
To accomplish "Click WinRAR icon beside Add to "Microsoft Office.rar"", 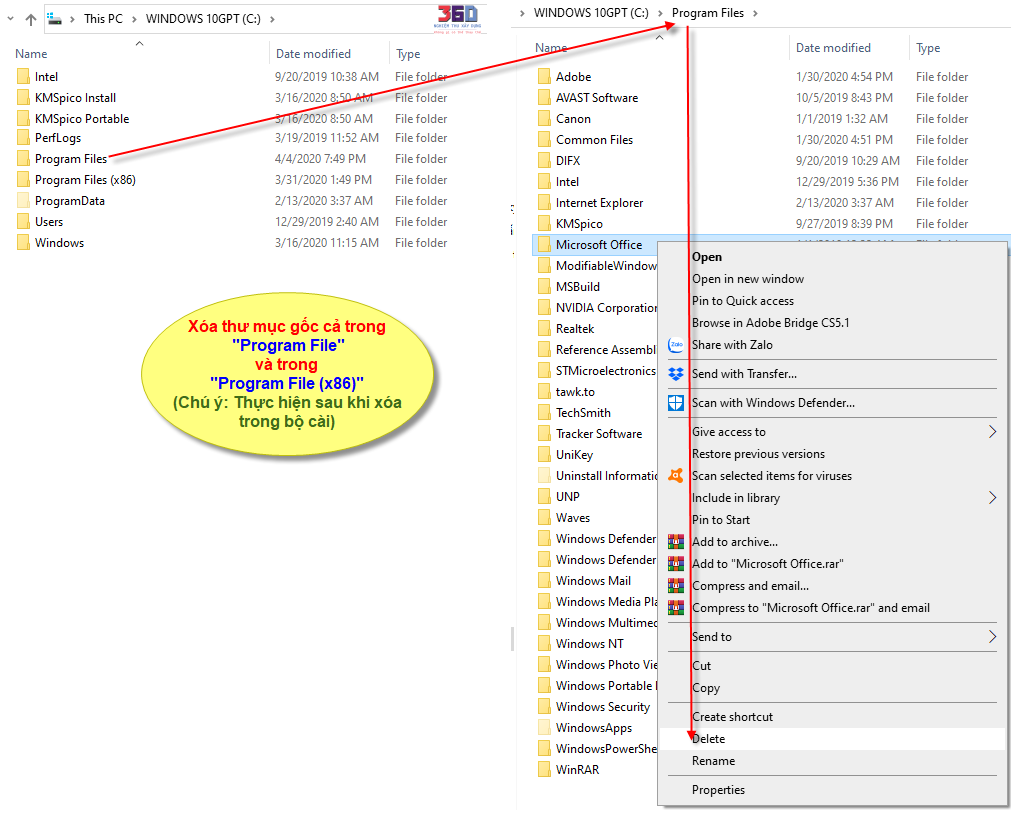I will coord(675,563).
